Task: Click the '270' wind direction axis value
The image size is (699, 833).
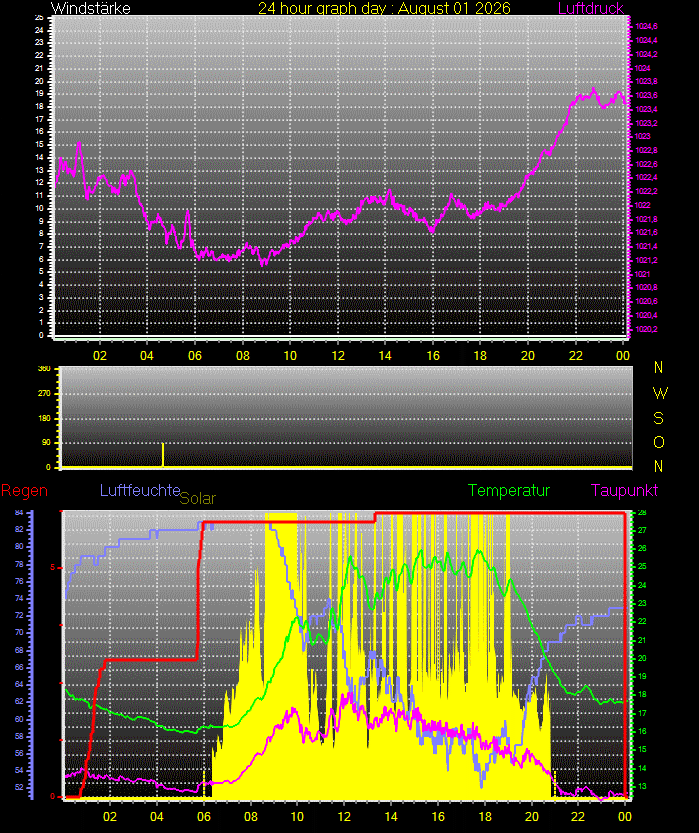Action: (x=45, y=394)
